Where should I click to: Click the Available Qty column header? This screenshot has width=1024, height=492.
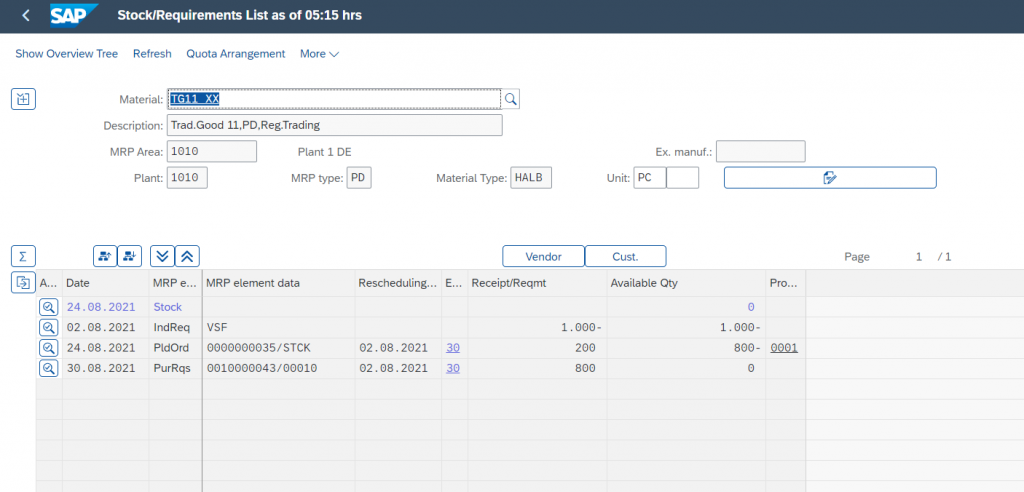tap(686, 284)
